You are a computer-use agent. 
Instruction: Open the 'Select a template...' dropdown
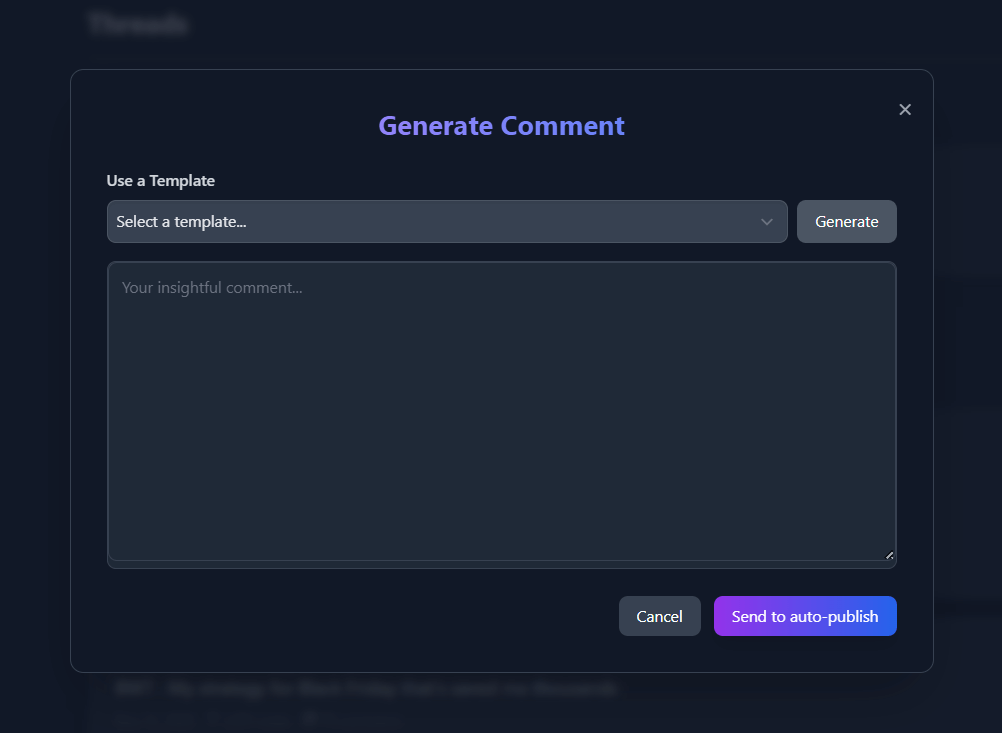coord(446,222)
